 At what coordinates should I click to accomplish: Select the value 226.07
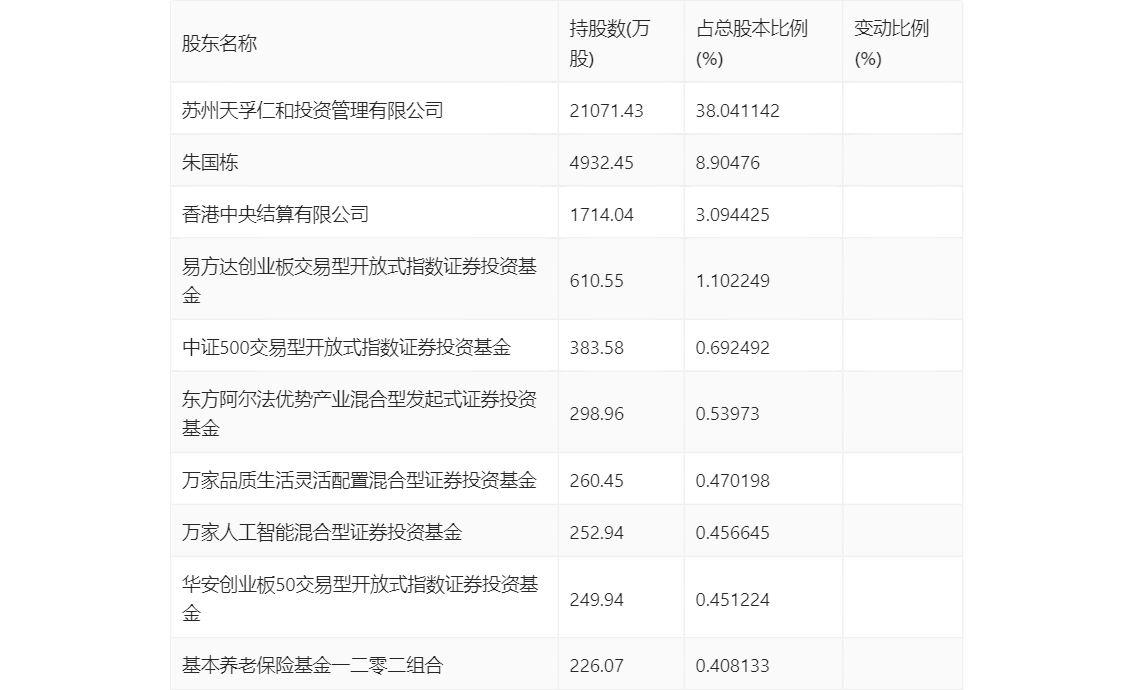[596, 666]
